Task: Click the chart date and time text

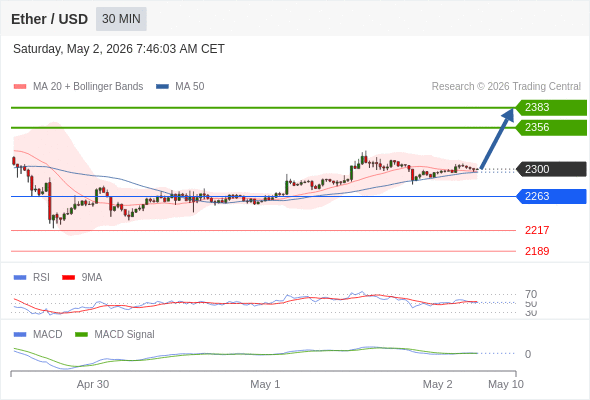Action: [119, 49]
